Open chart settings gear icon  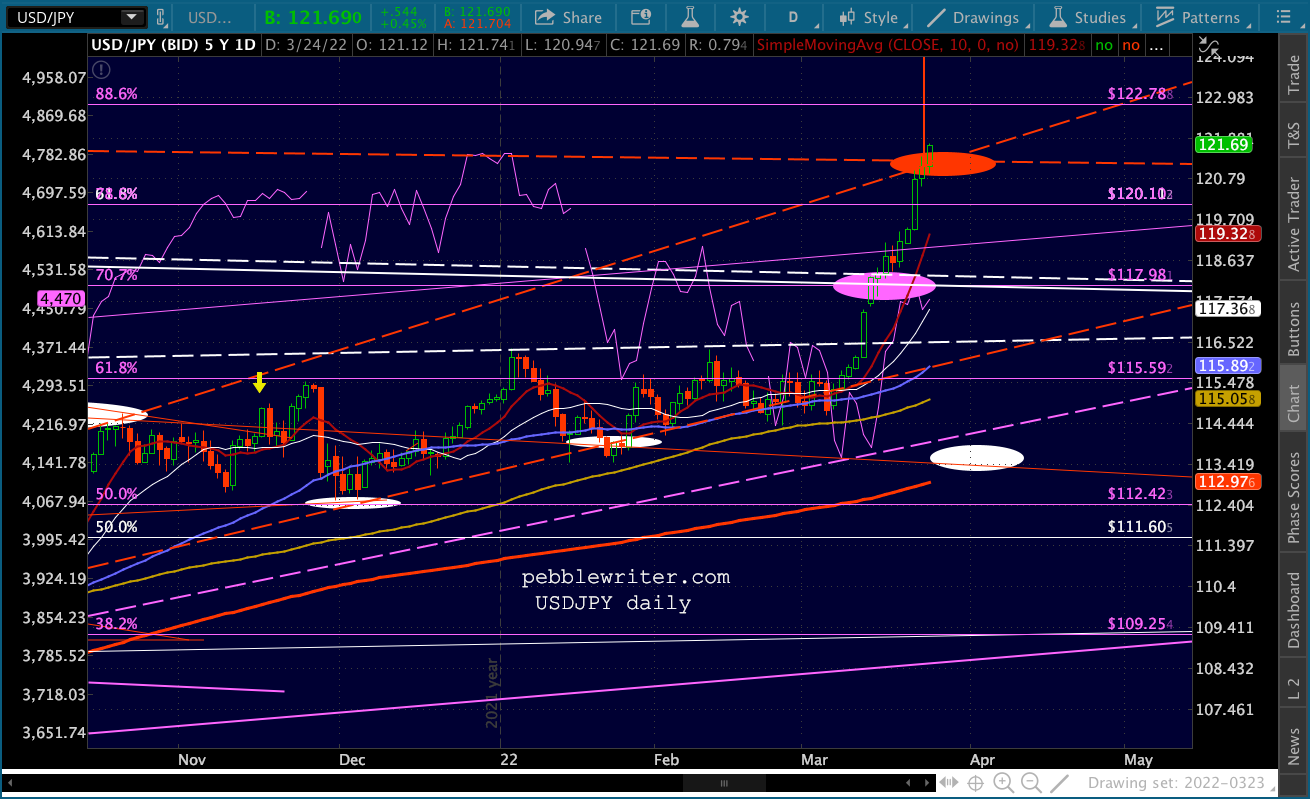coord(739,17)
